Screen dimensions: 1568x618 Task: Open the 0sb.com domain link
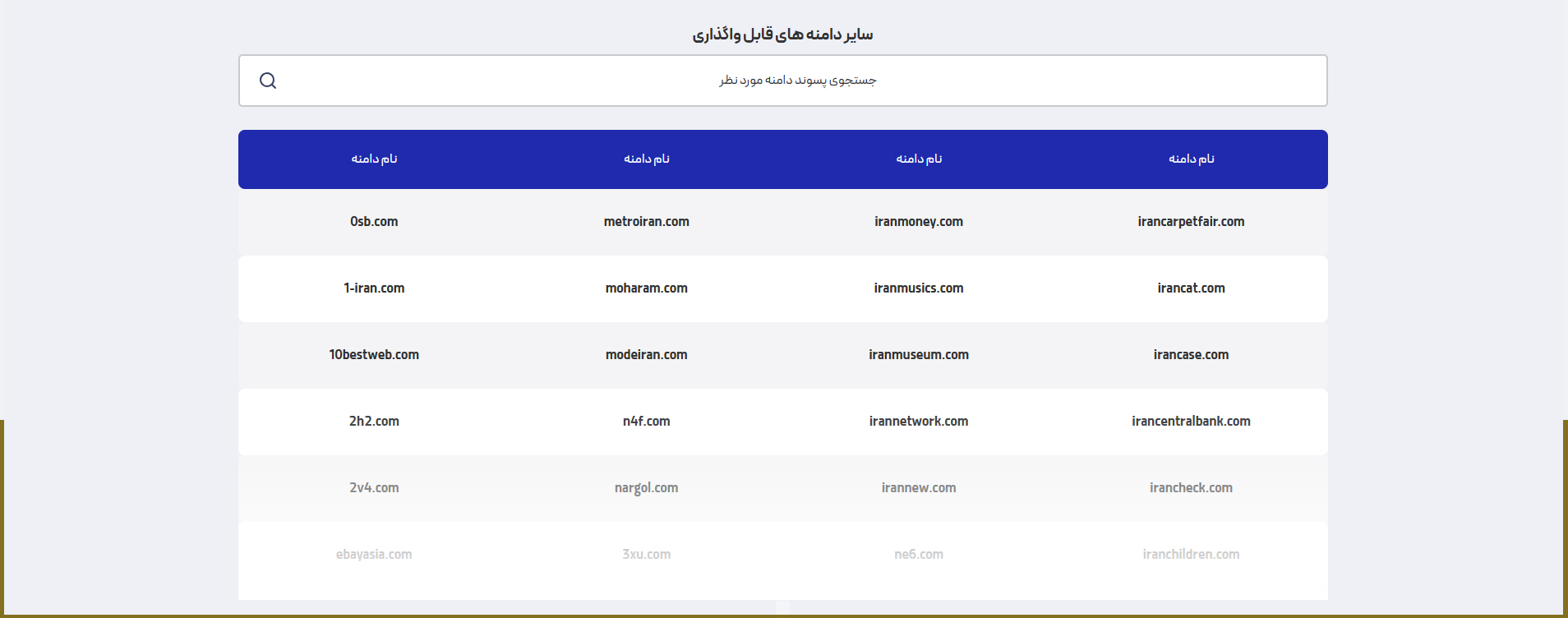374,222
